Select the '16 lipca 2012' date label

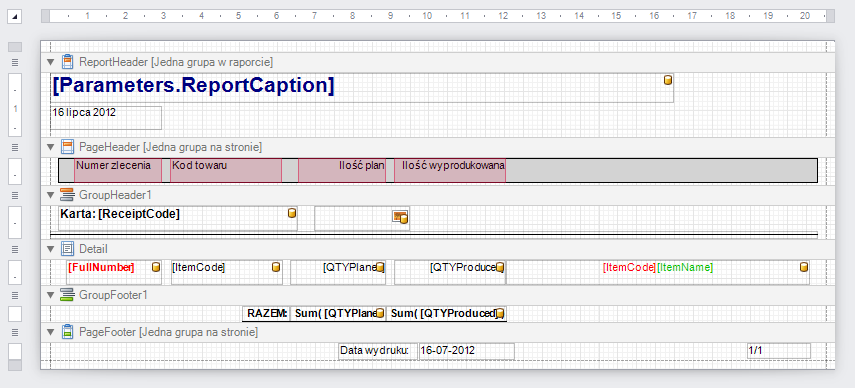106,118
